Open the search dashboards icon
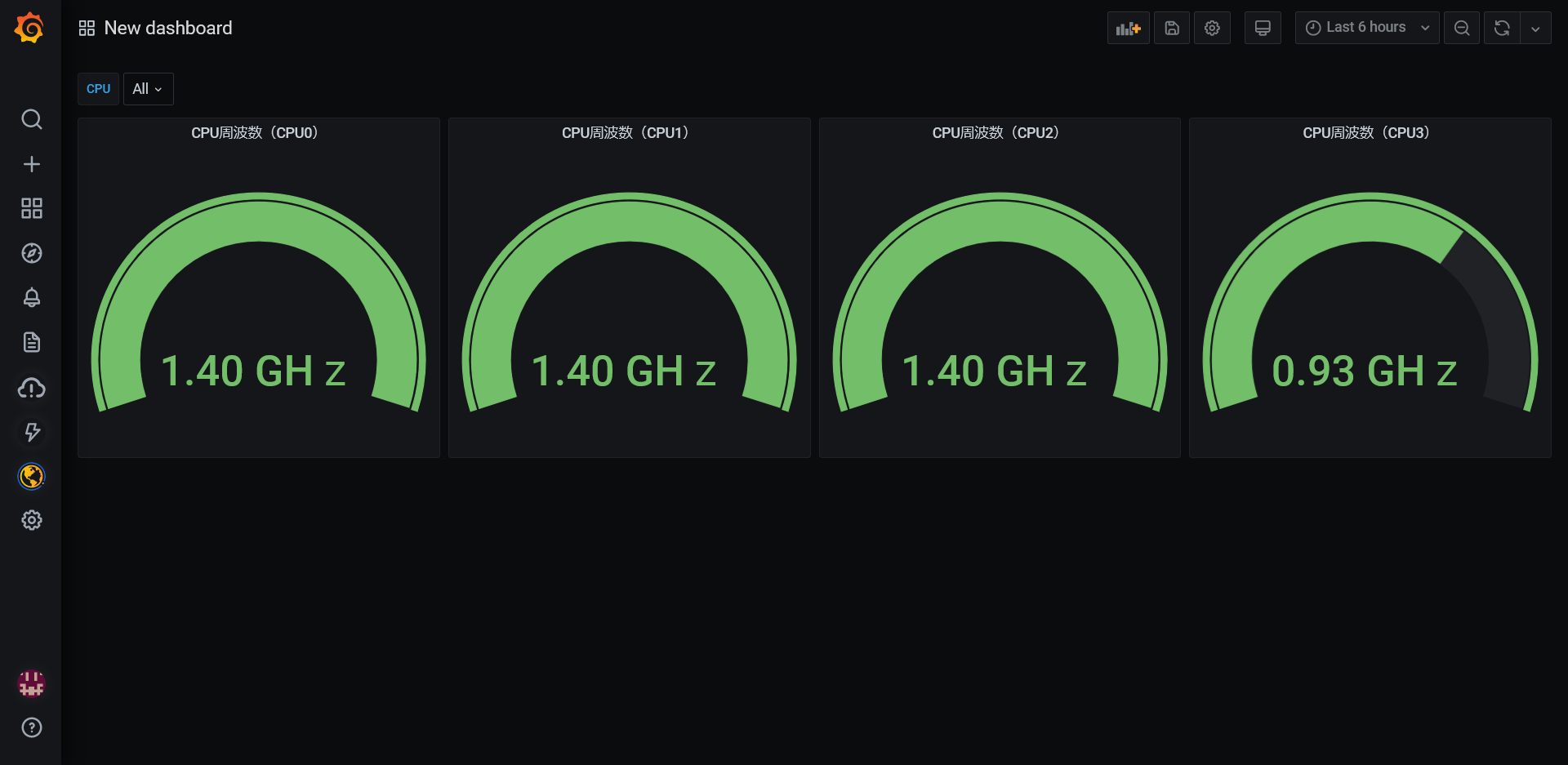 click(x=31, y=119)
